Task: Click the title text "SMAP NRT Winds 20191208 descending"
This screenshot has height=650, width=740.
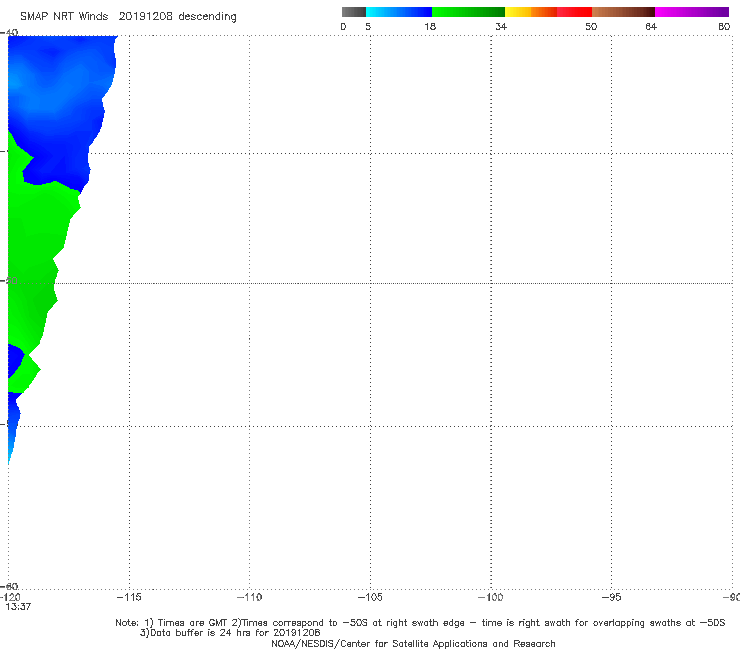Action: (x=128, y=17)
